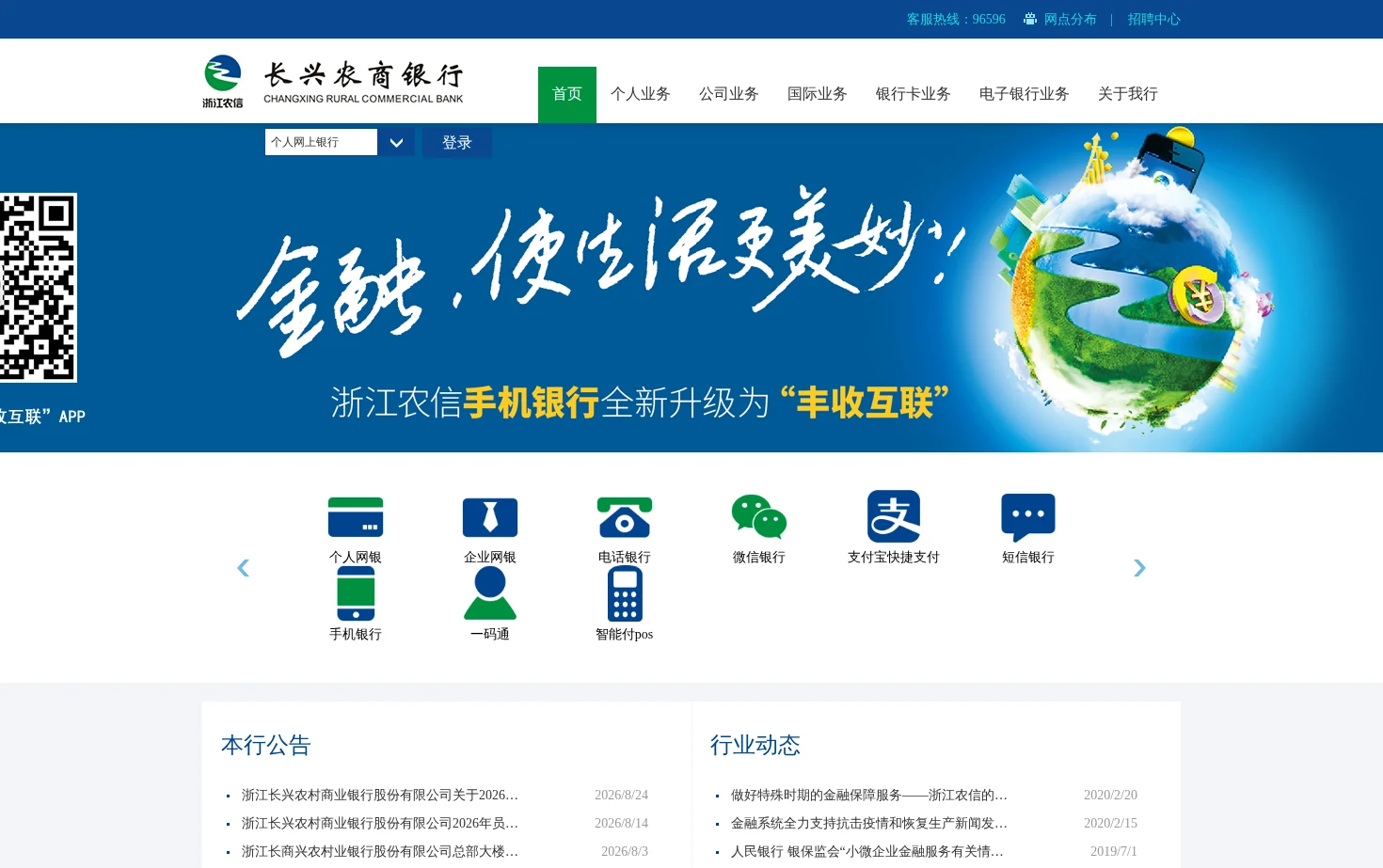Open the 个人业务 menu
Viewport: 1383px width, 868px height.
tap(641, 94)
